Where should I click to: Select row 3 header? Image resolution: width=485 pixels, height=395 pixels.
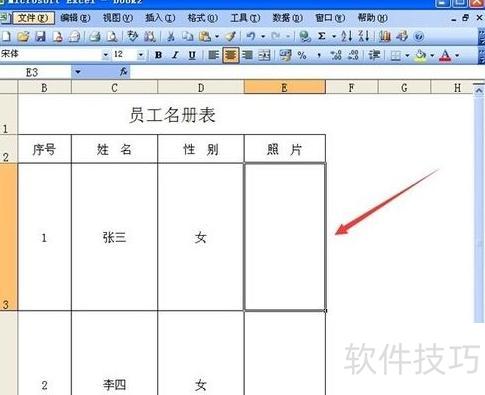point(8,237)
